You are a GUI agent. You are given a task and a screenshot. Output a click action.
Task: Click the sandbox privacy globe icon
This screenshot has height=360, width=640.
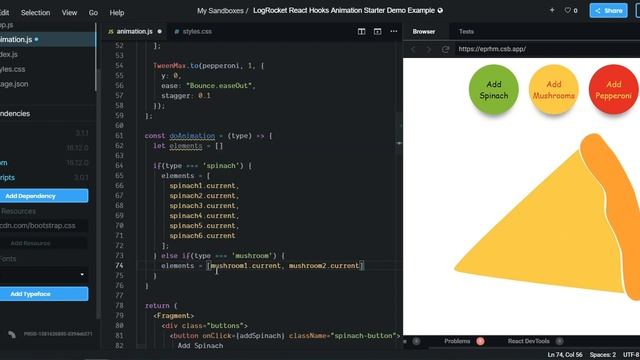pyautogui.click(x=440, y=11)
